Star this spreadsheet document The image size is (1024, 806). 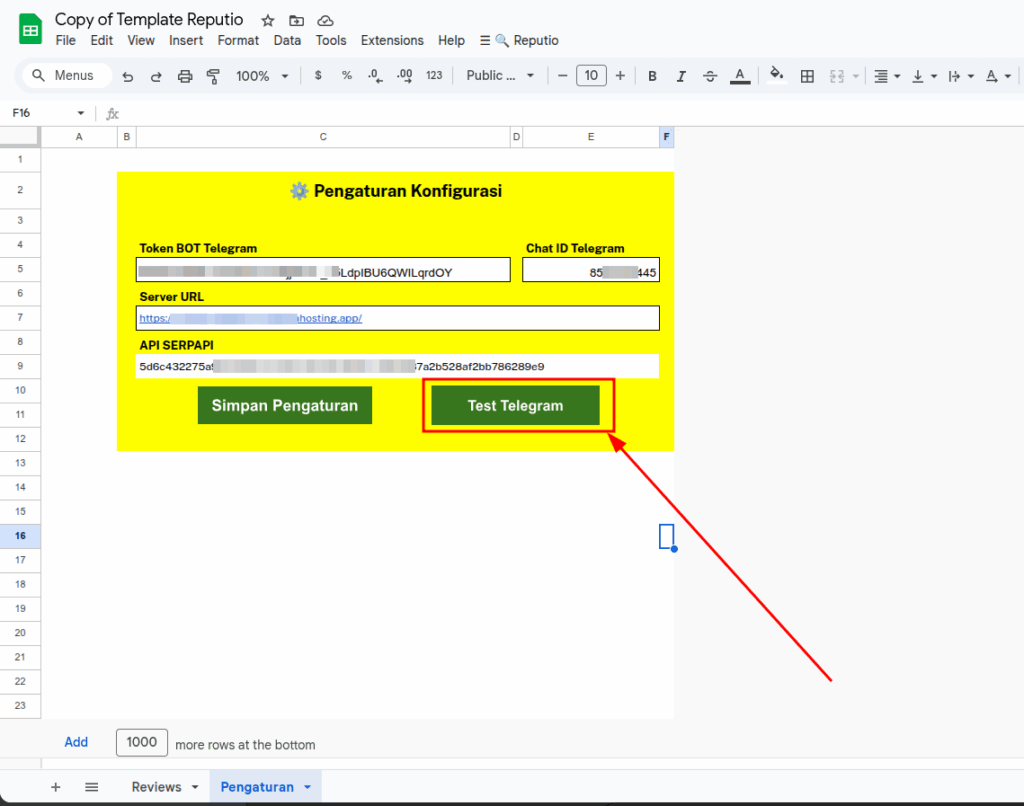(x=267, y=21)
